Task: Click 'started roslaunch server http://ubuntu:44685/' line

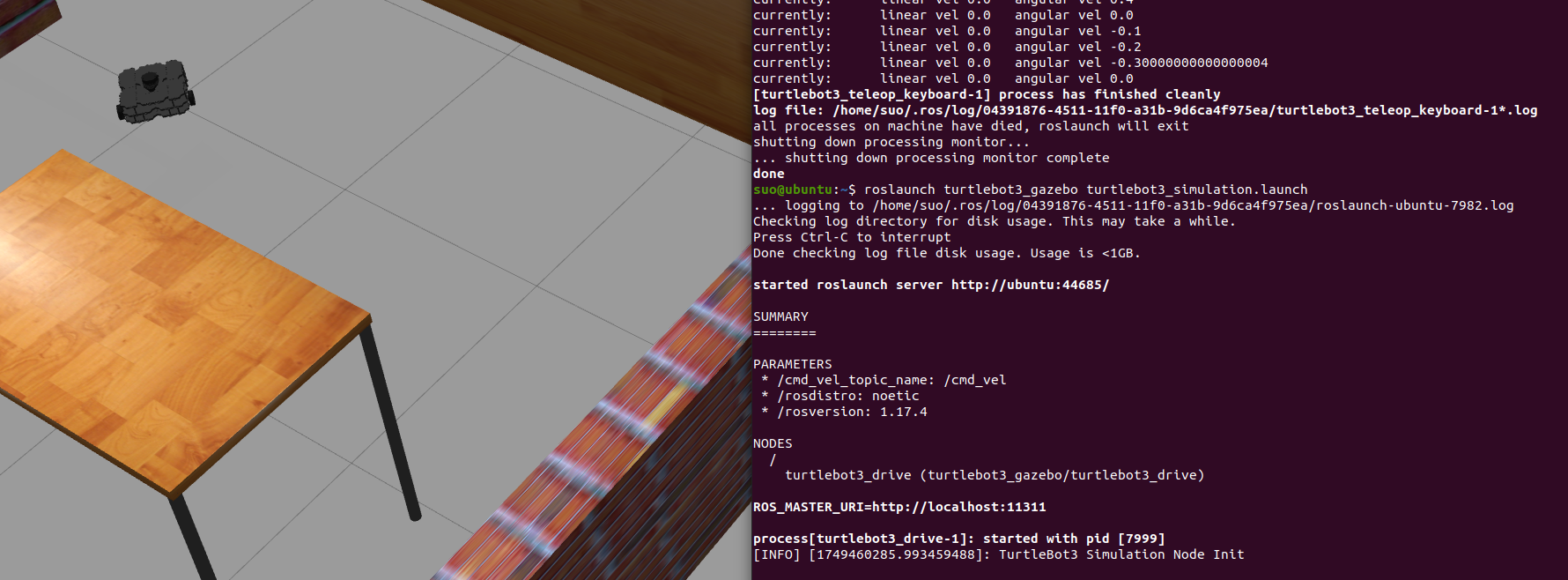Action: pos(931,285)
